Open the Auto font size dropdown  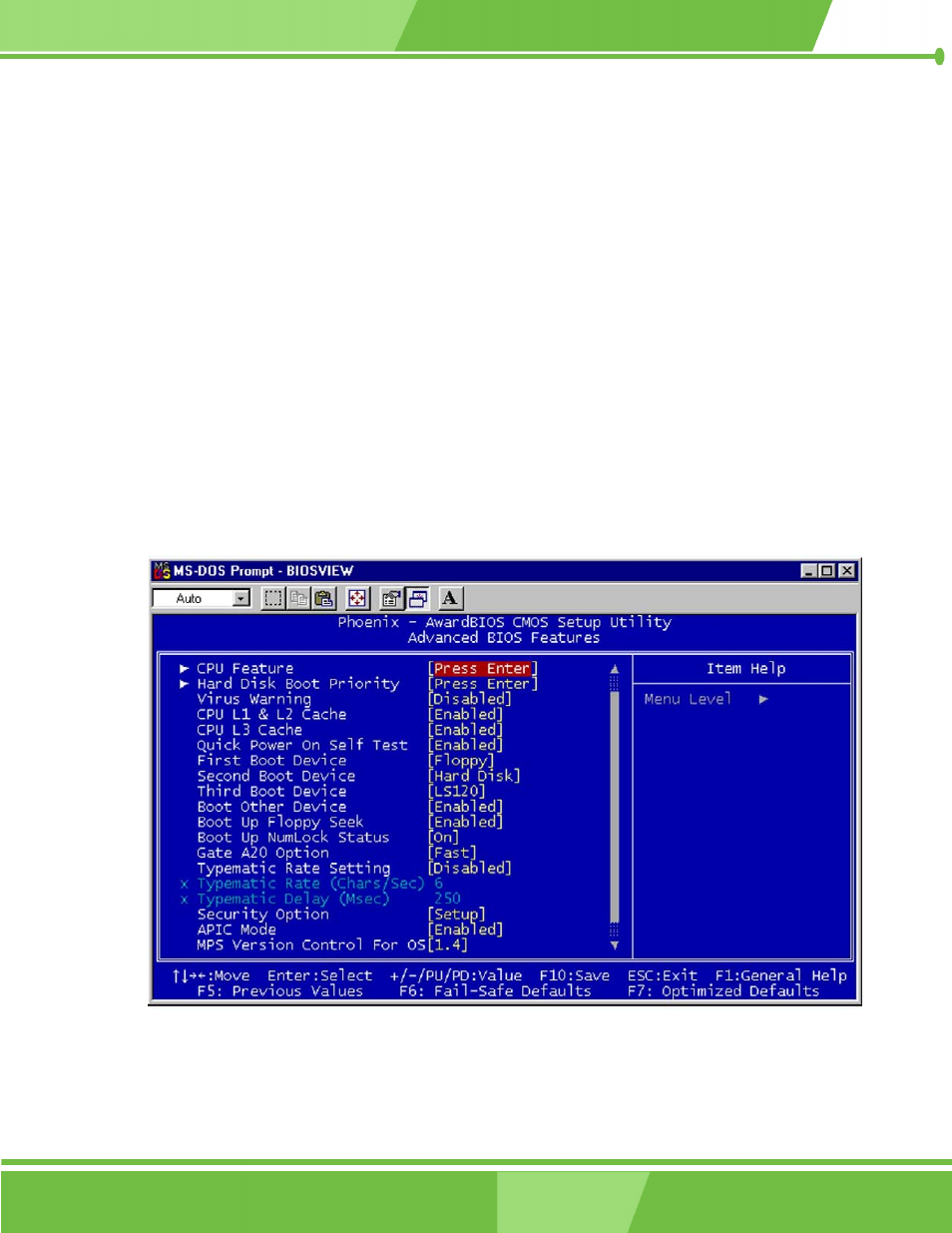tap(240, 598)
